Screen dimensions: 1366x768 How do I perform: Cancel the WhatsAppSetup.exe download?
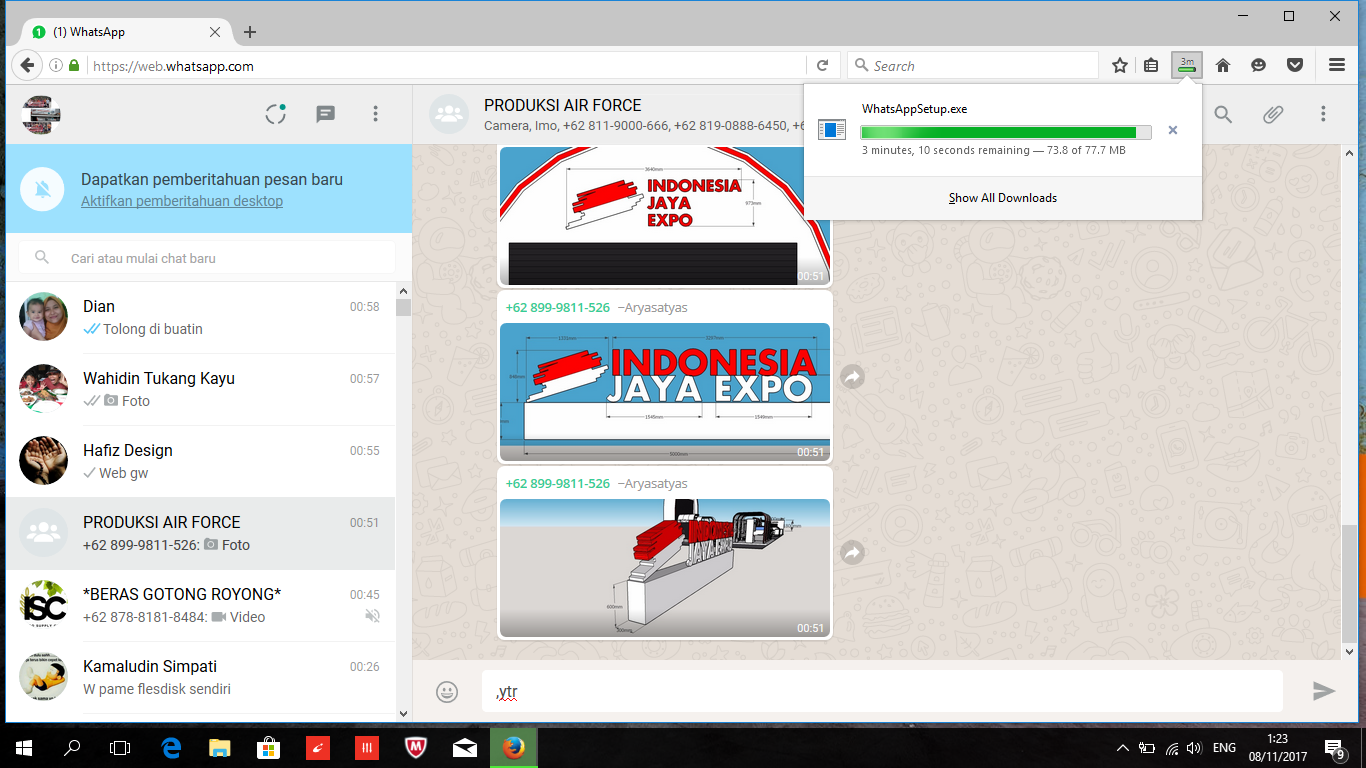coord(1173,130)
